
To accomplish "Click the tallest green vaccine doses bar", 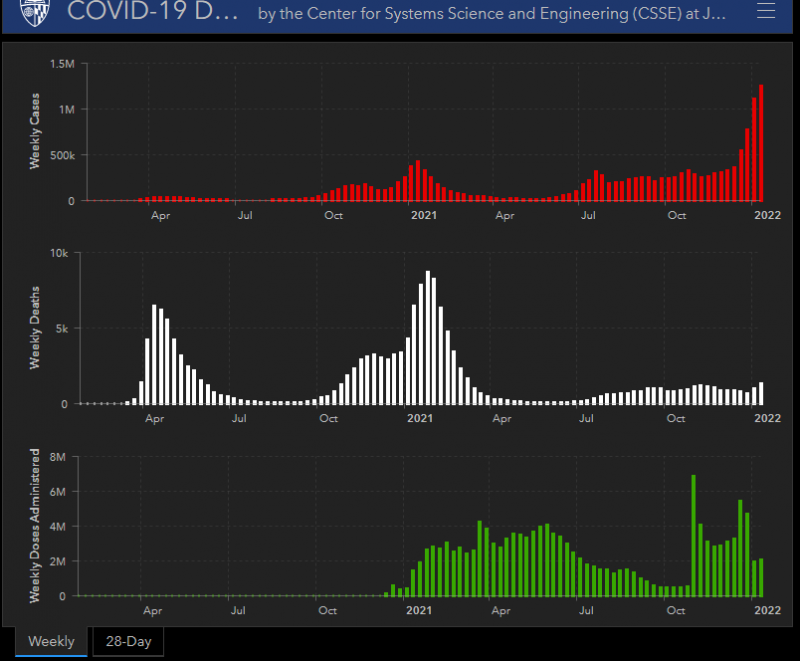I will [694, 535].
